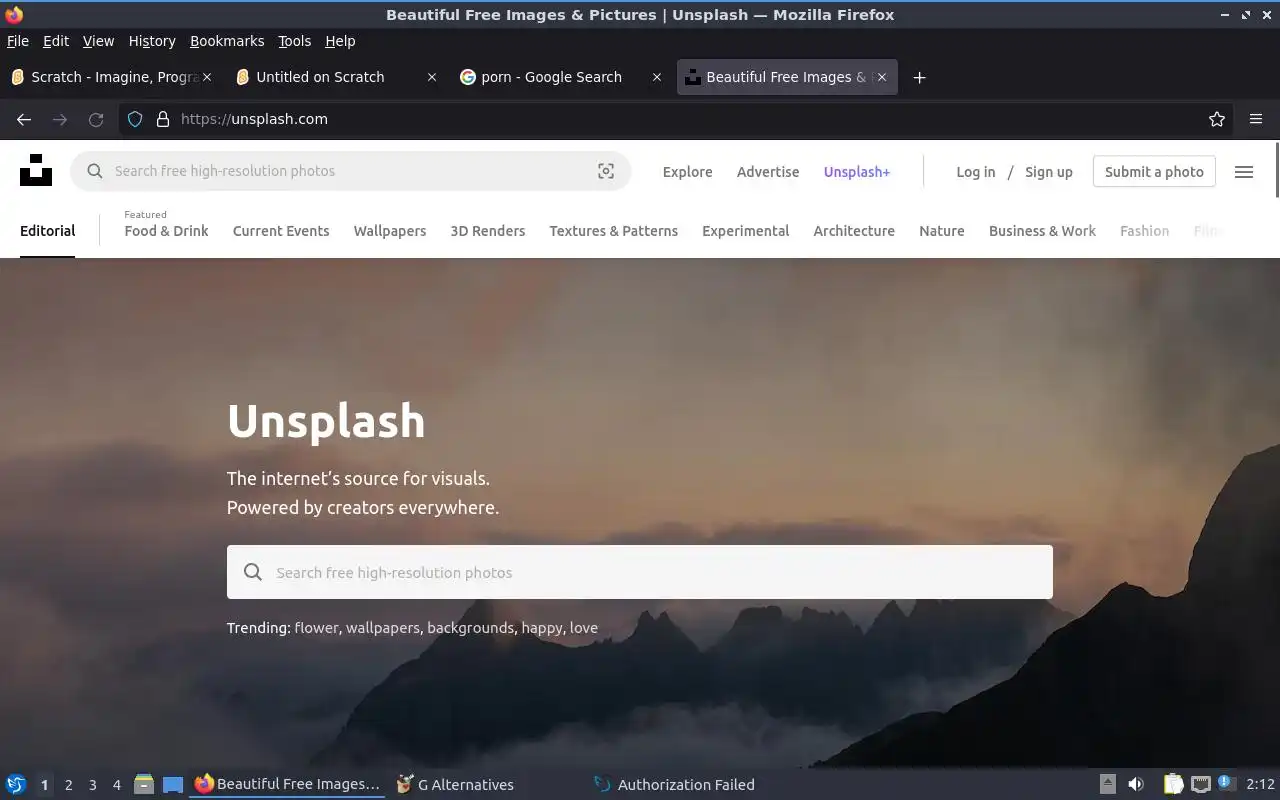
Task: Open the Edit menu
Action: coord(56,41)
